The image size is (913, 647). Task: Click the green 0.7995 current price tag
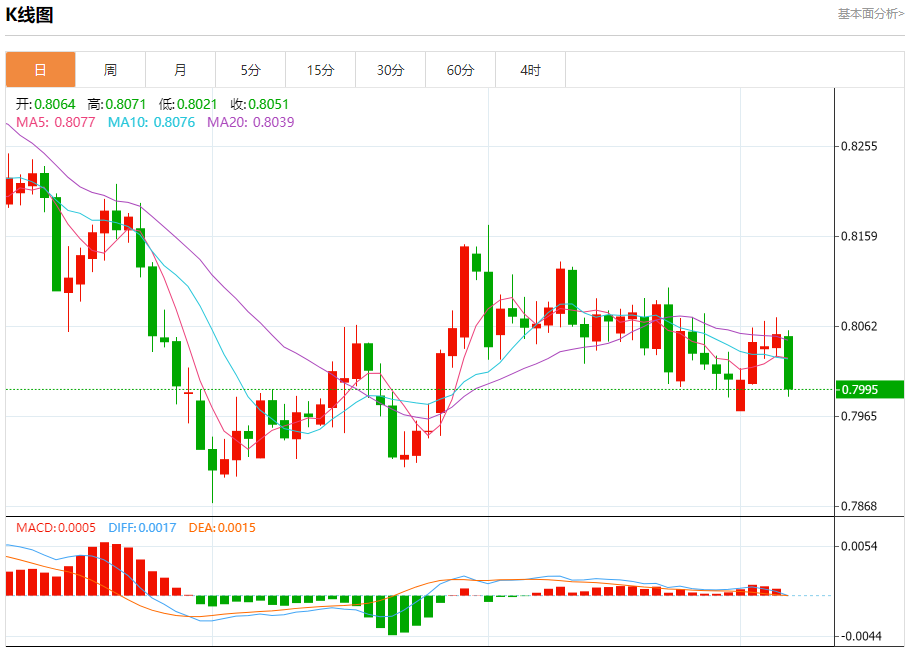click(869, 390)
